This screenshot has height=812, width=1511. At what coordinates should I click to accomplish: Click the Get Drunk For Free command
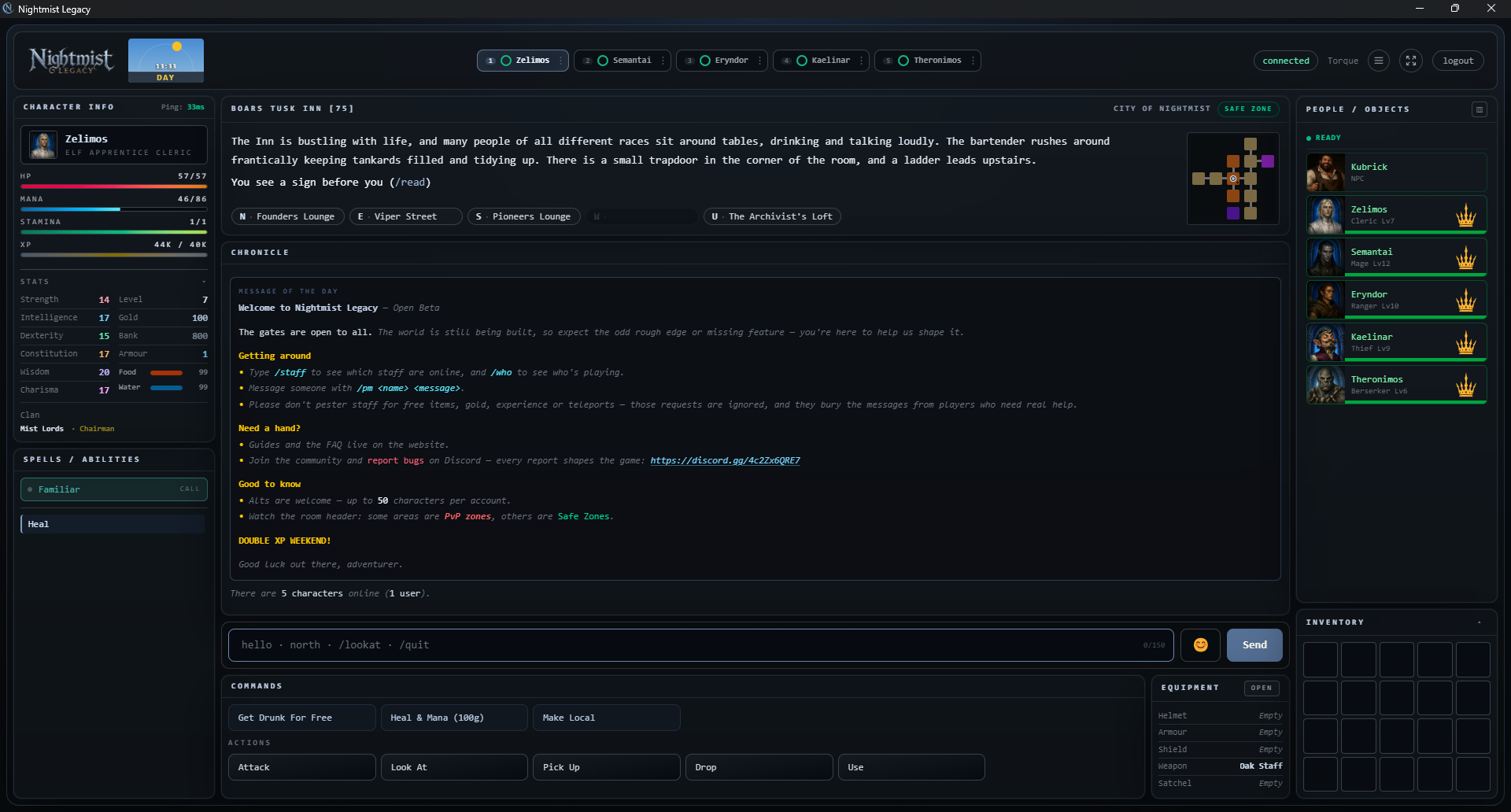point(301,718)
